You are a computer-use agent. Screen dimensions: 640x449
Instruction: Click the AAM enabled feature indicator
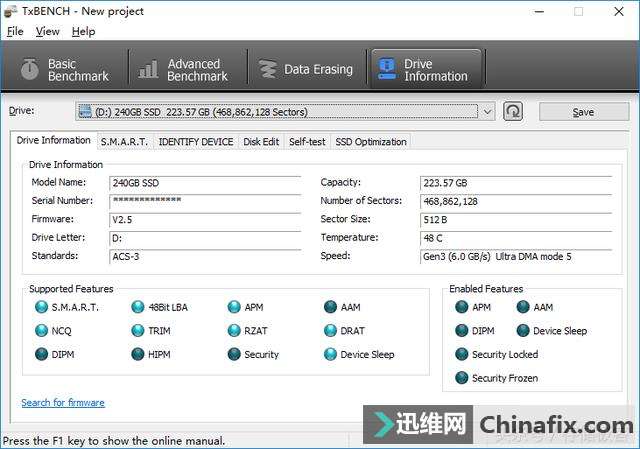click(523, 307)
